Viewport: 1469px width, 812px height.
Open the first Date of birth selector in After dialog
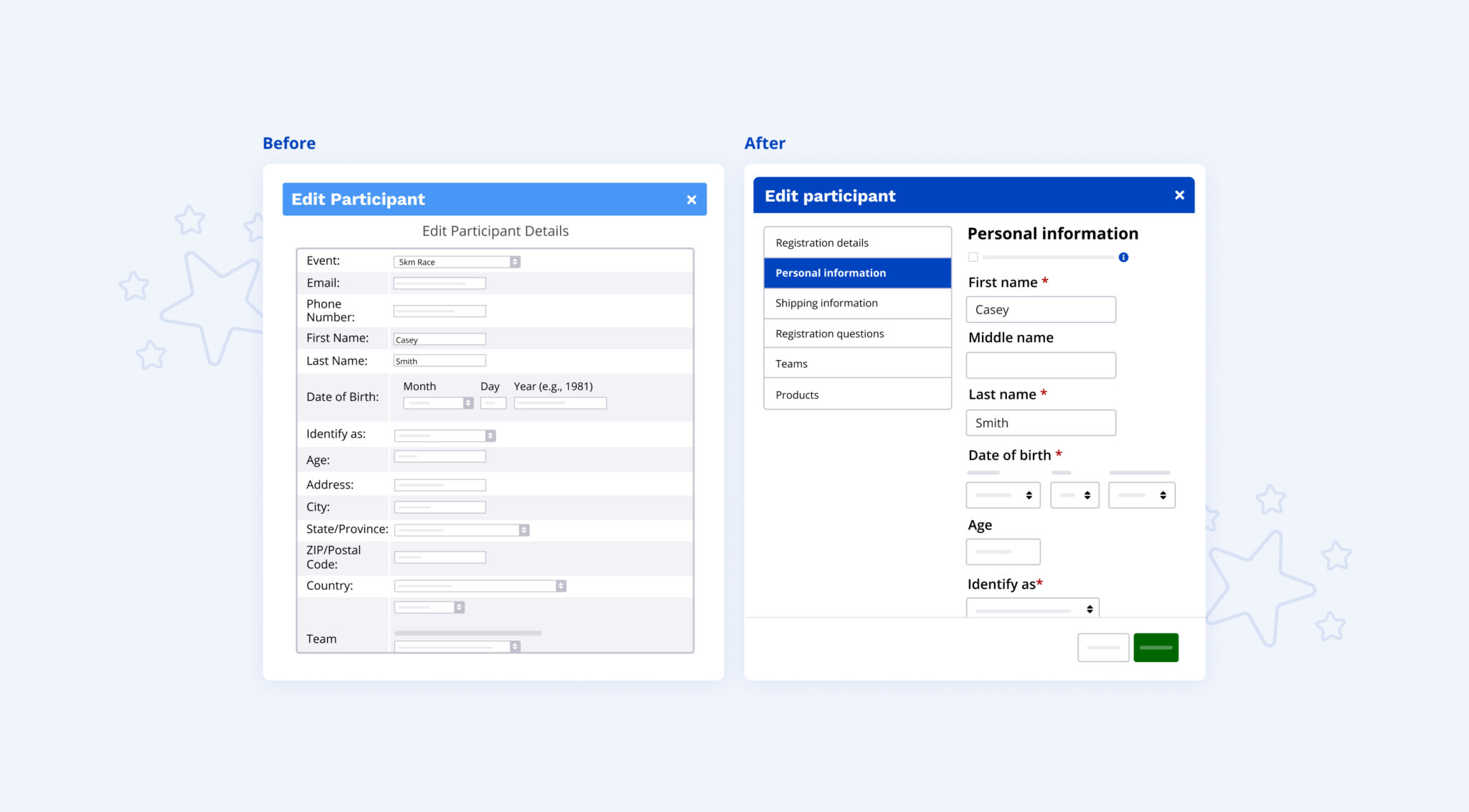click(x=1003, y=494)
